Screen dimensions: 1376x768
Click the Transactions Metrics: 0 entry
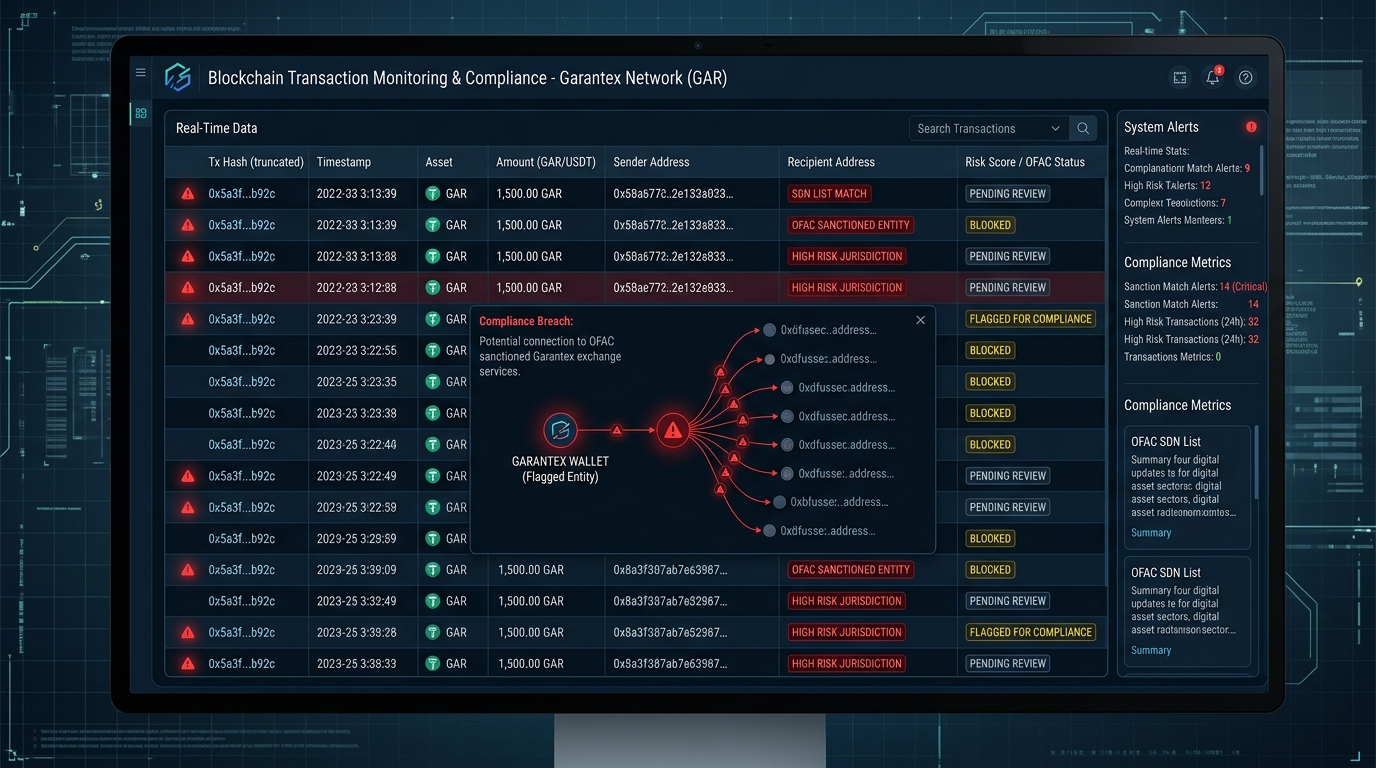point(1172,357)
